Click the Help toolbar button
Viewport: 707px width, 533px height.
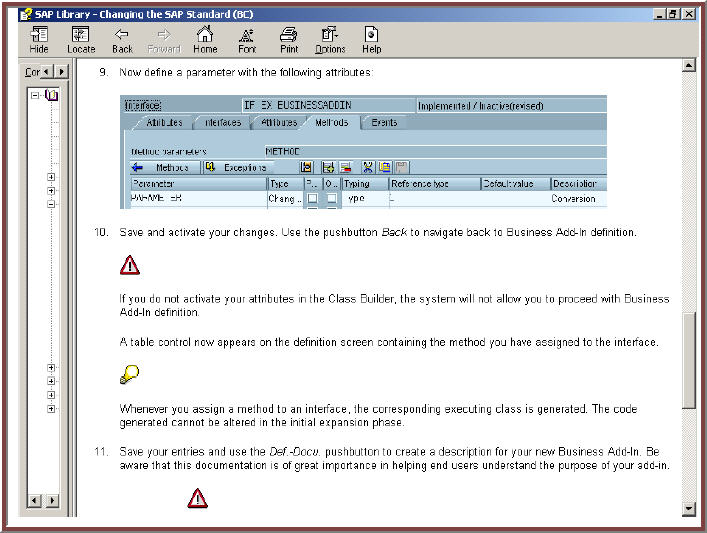click(372, 40)
